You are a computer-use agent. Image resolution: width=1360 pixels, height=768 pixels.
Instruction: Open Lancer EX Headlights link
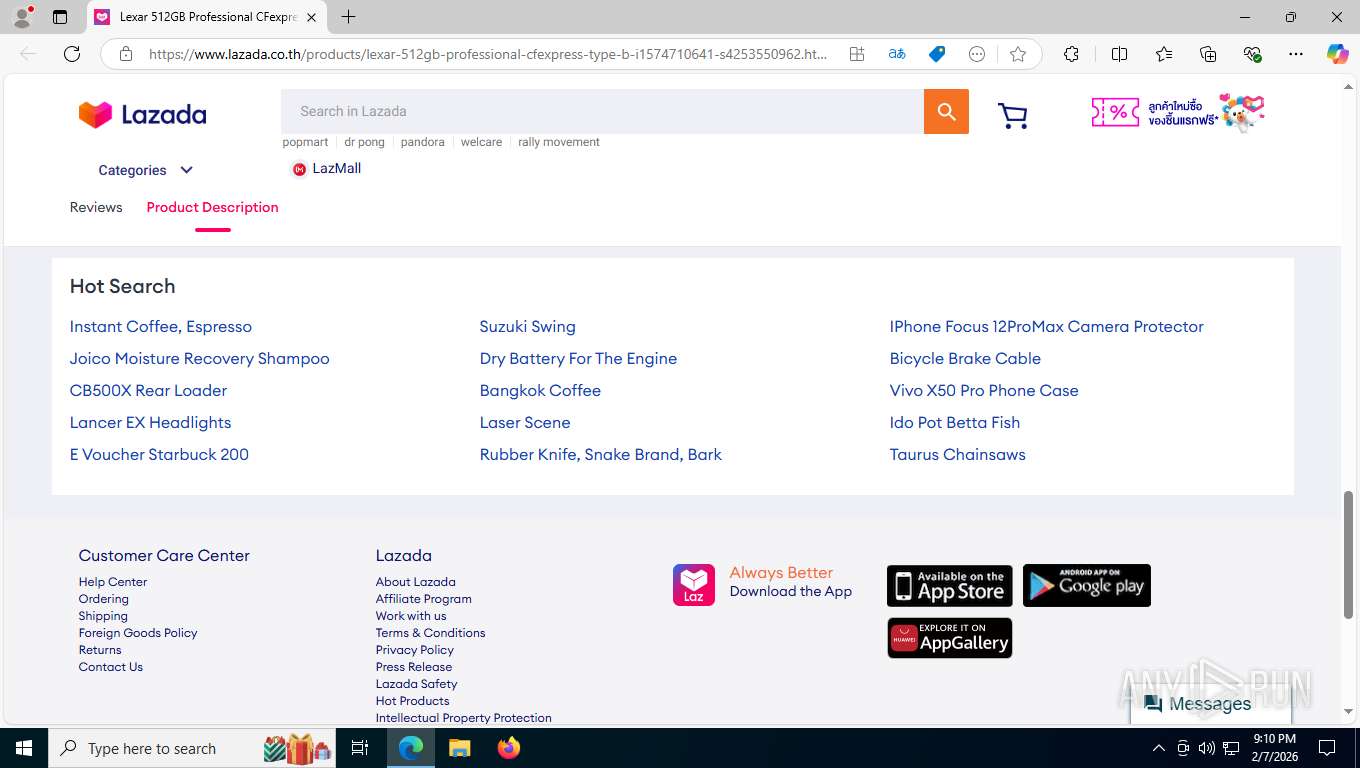[x=150, y=422]
